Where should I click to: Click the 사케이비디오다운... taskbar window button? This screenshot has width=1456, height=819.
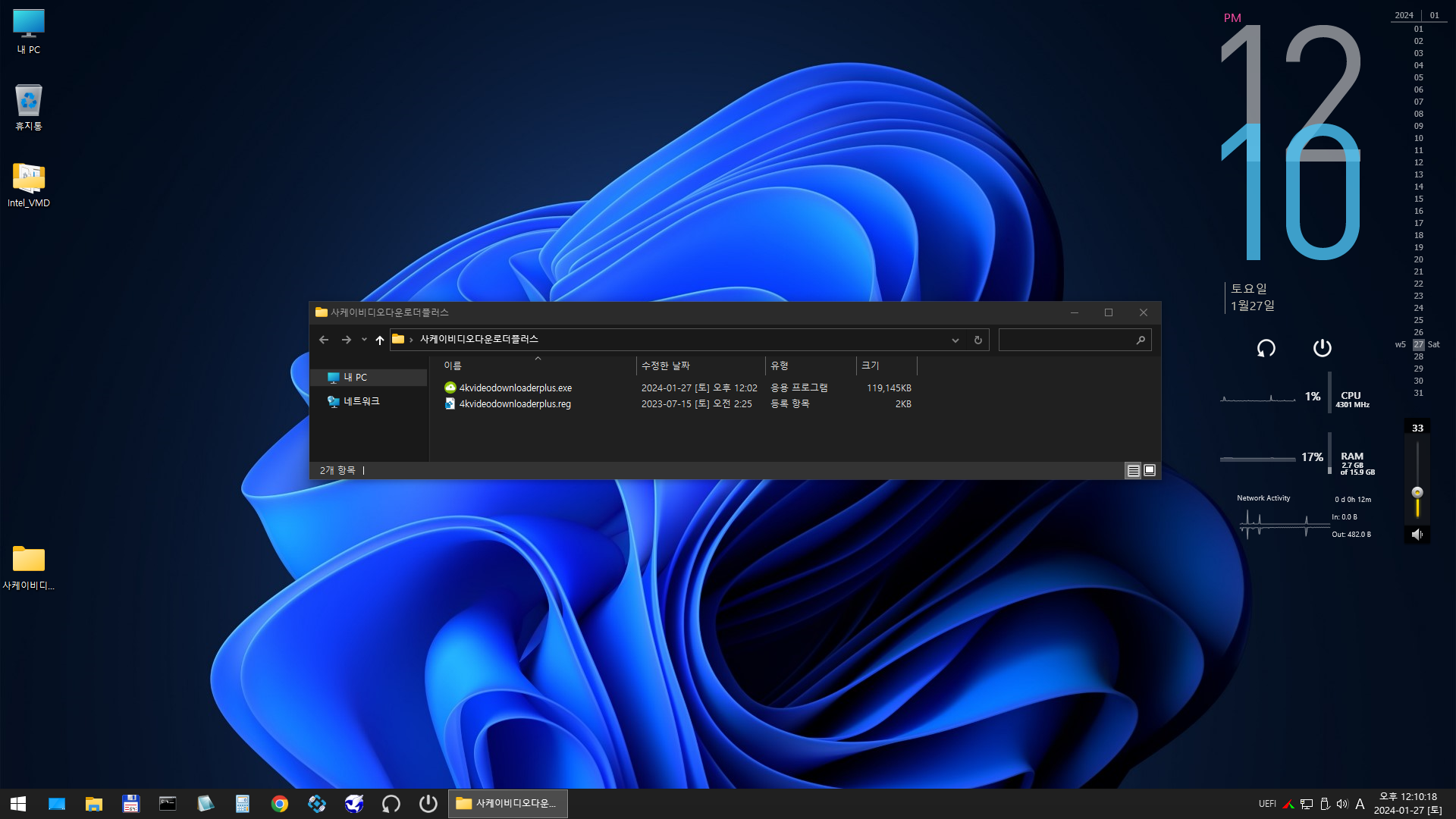(x=508, y=804)
